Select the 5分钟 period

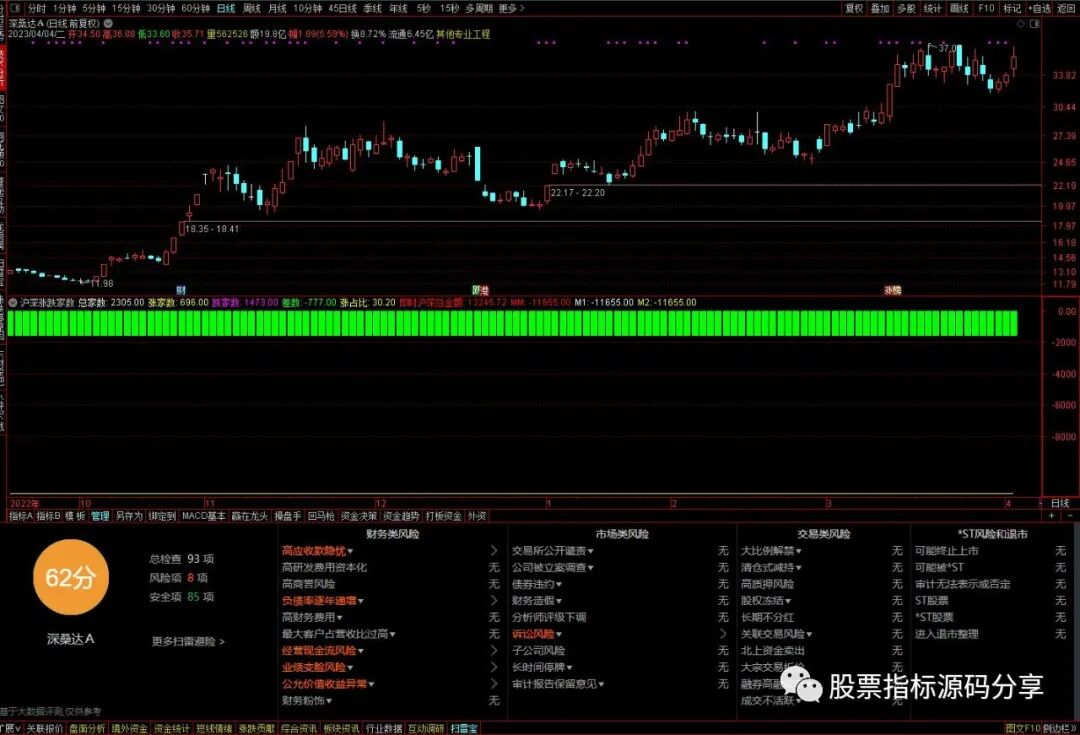click(x=94, y=8)
